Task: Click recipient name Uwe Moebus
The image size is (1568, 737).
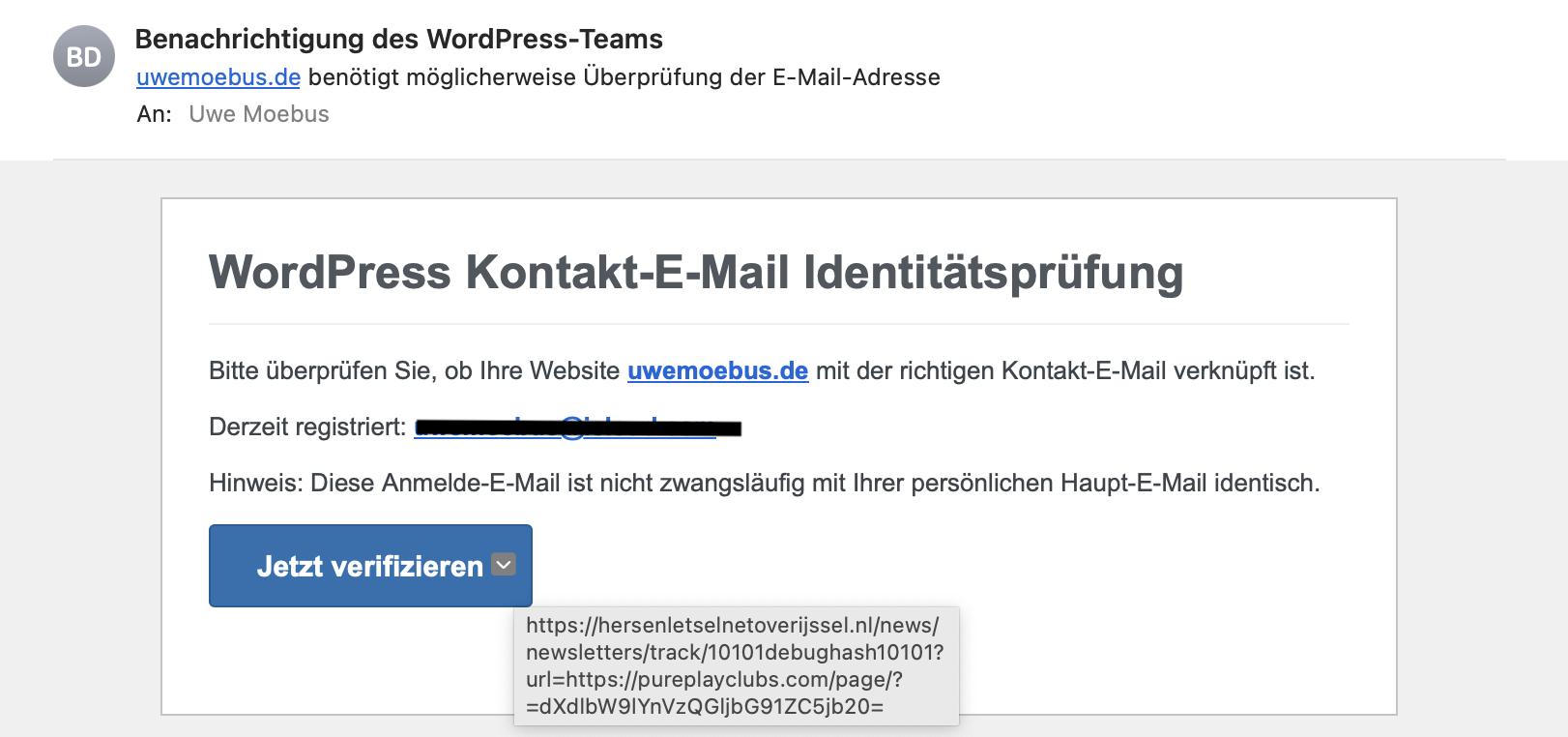Action: click(259, 114)
